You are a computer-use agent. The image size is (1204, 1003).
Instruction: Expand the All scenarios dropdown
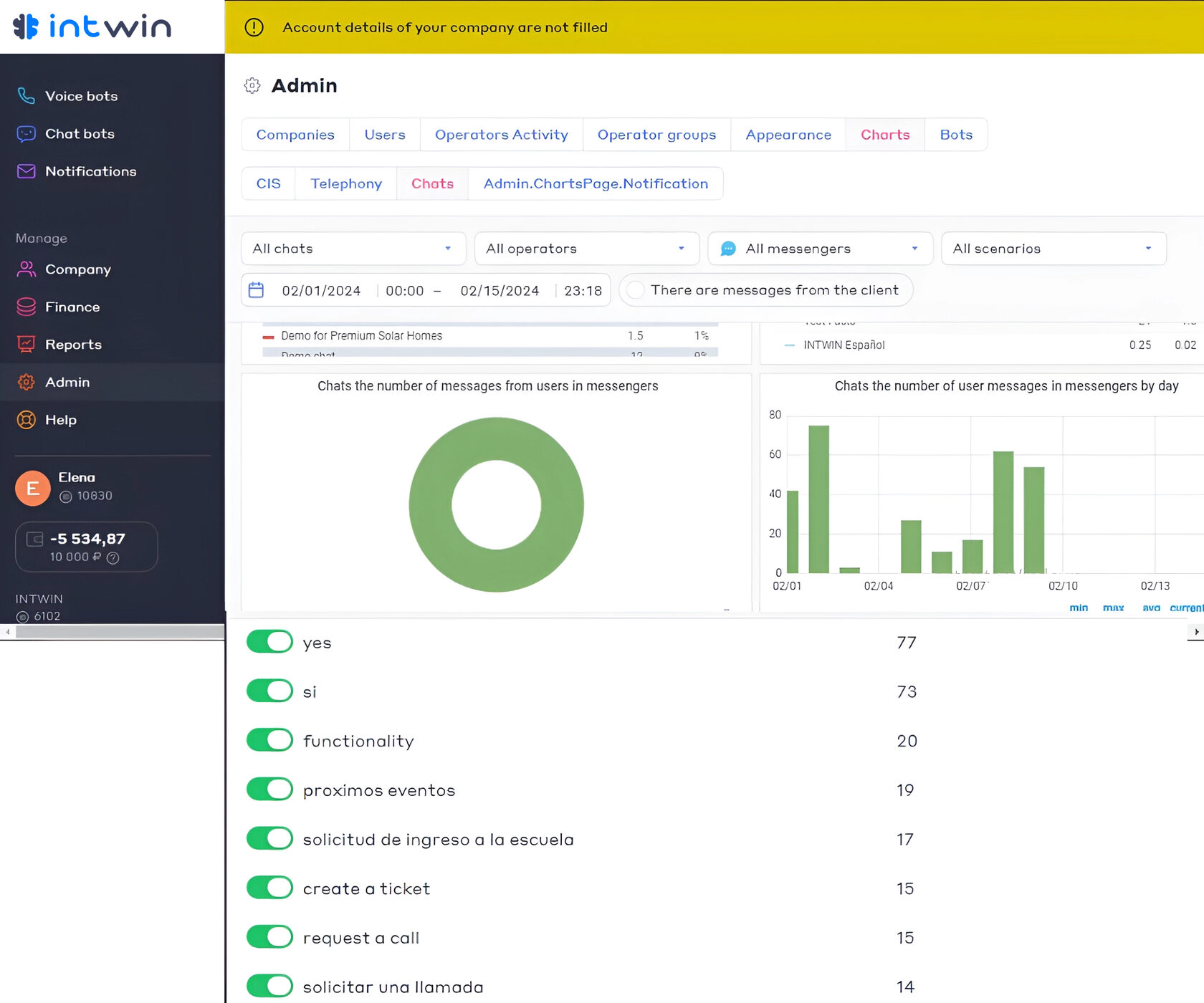[x=1053, y=249]
